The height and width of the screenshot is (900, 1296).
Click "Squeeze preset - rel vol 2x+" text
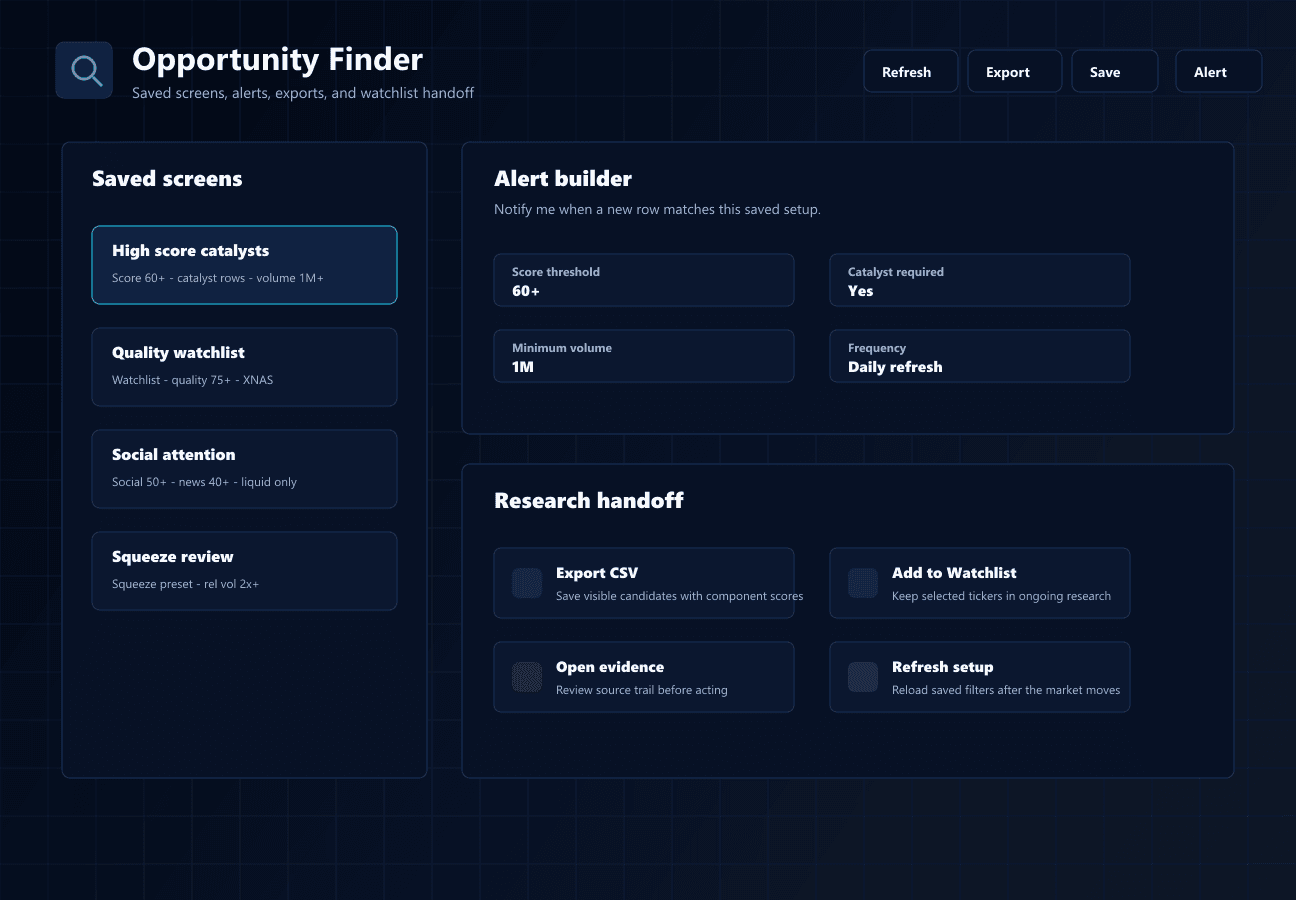click(186, 584)
